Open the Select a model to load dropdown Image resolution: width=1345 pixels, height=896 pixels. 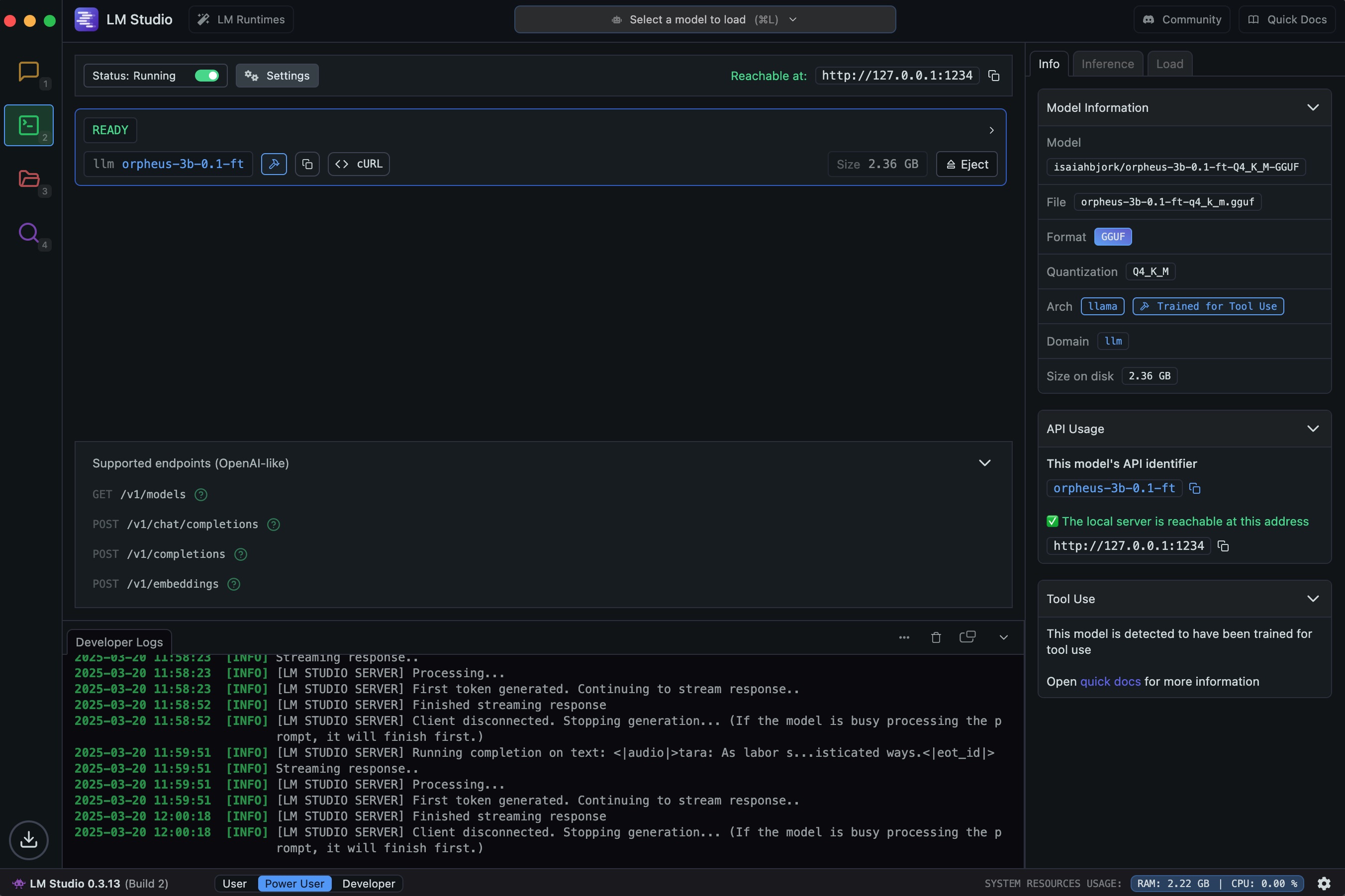point(705,19)
